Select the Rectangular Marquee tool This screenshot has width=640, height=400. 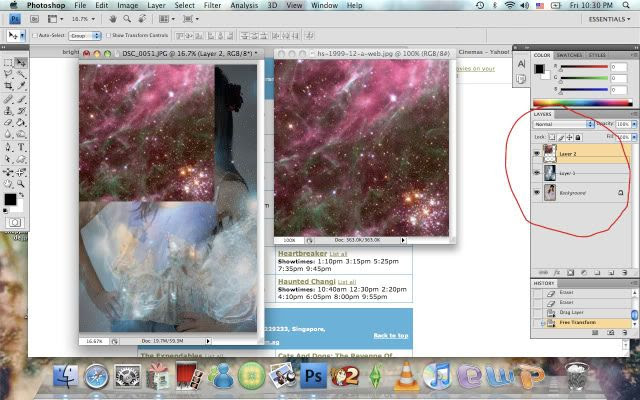tap(8, 62)
